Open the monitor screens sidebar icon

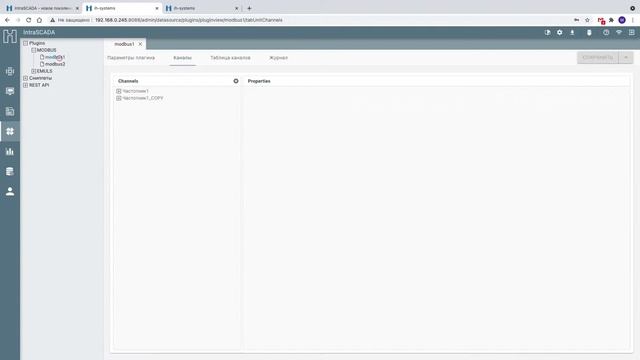pyautogui.click(x=10, y=91)
